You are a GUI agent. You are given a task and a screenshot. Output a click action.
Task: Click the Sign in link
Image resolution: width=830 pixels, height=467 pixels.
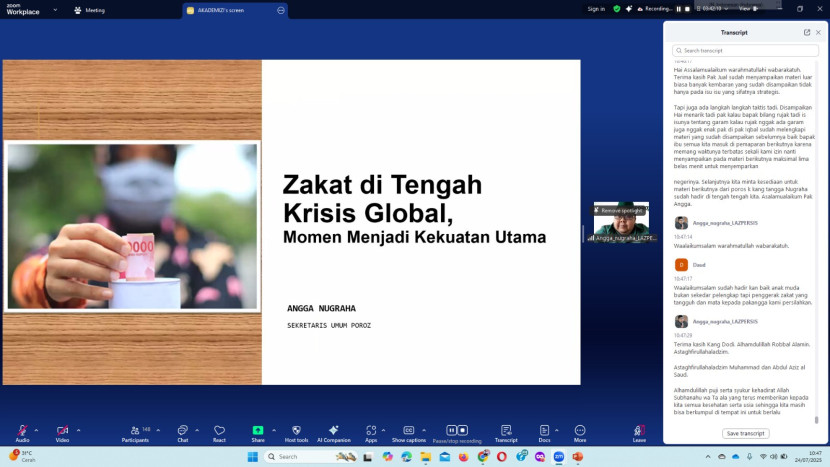tap(596, 8)
